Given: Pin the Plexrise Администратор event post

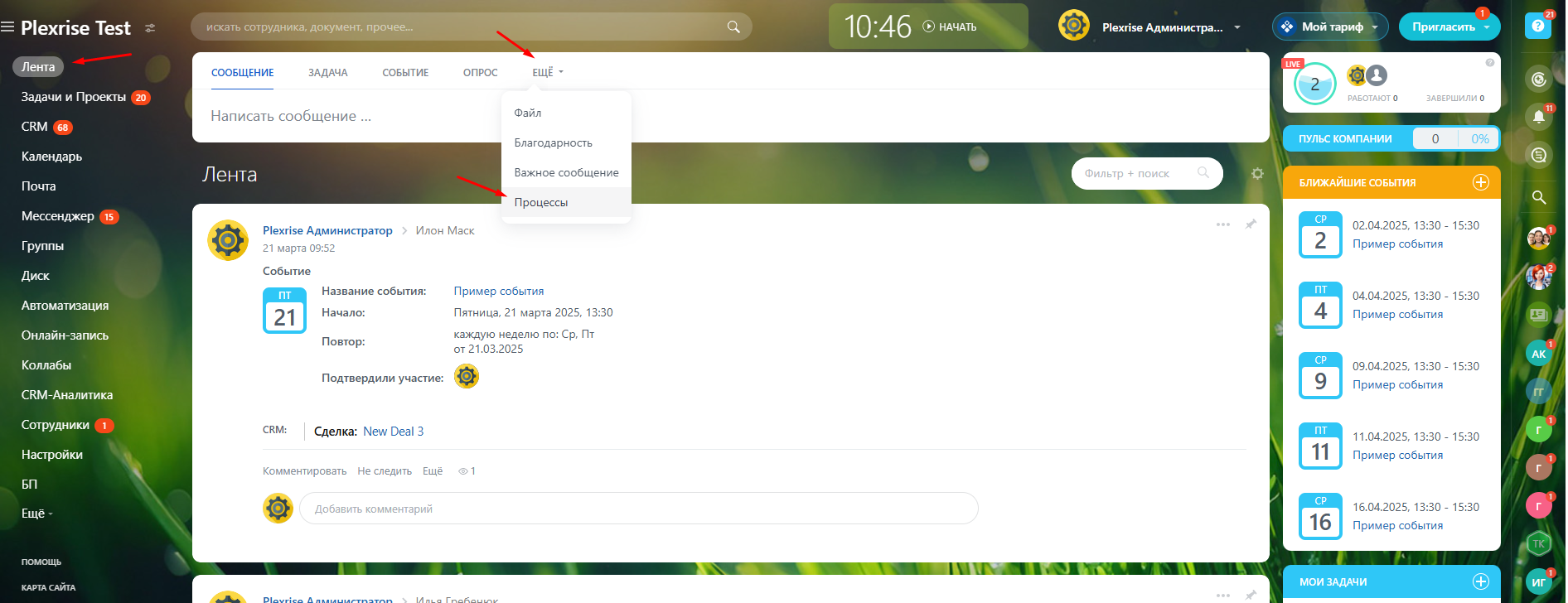Looking at the screenshot, I should [x=1251, y=224].
